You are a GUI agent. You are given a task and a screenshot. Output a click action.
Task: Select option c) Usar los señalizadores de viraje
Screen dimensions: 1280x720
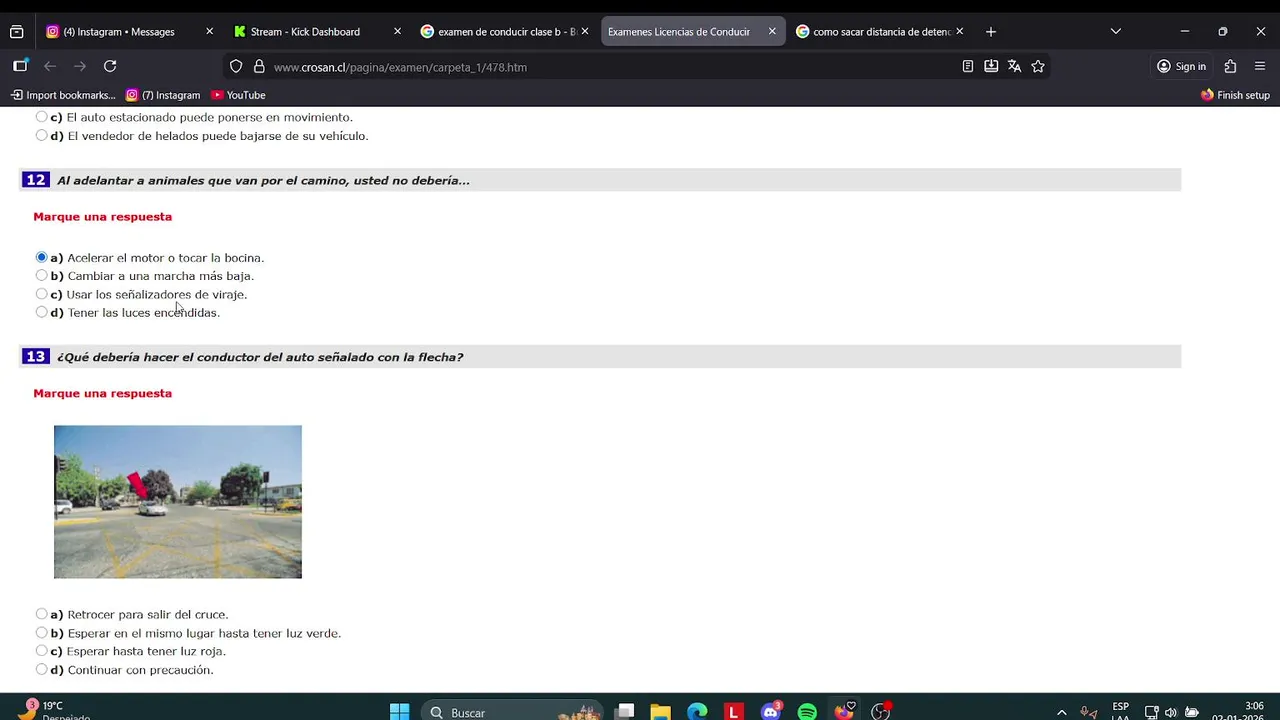click(41, 294)
